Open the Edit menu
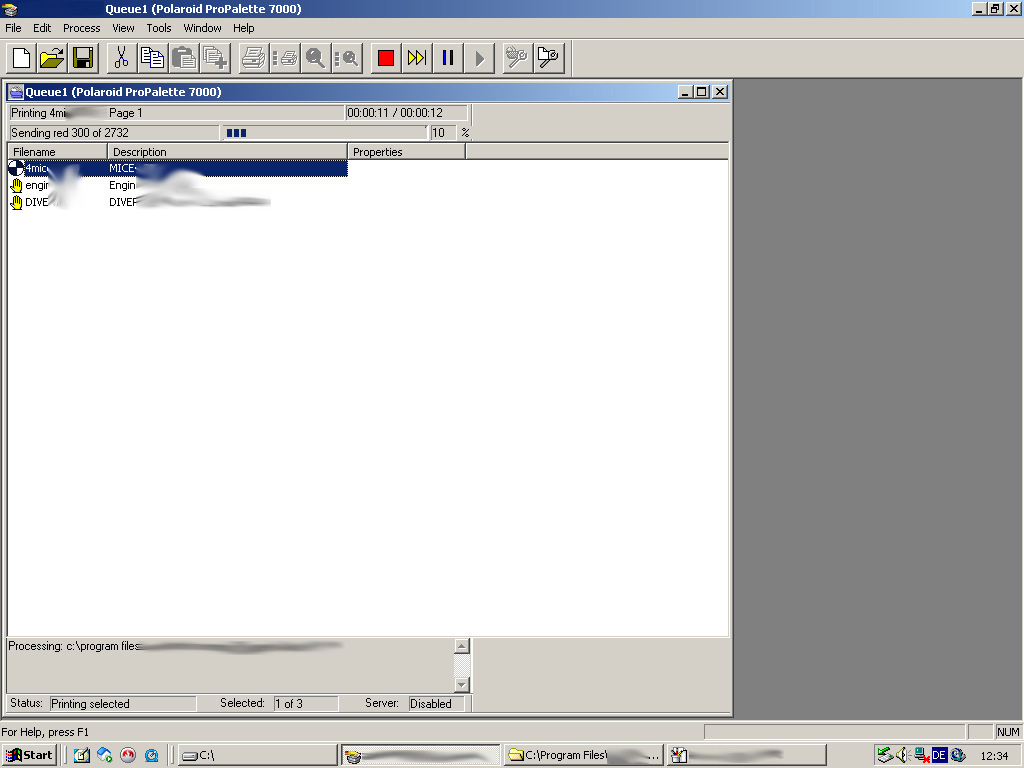 [42, 28]
